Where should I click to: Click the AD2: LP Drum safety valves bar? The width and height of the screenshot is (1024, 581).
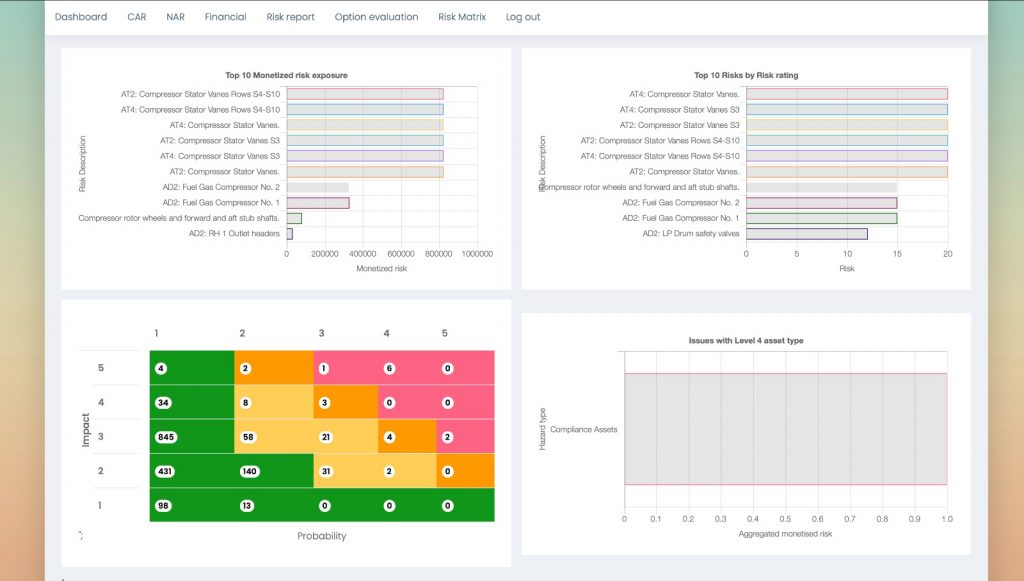point(807,234)
